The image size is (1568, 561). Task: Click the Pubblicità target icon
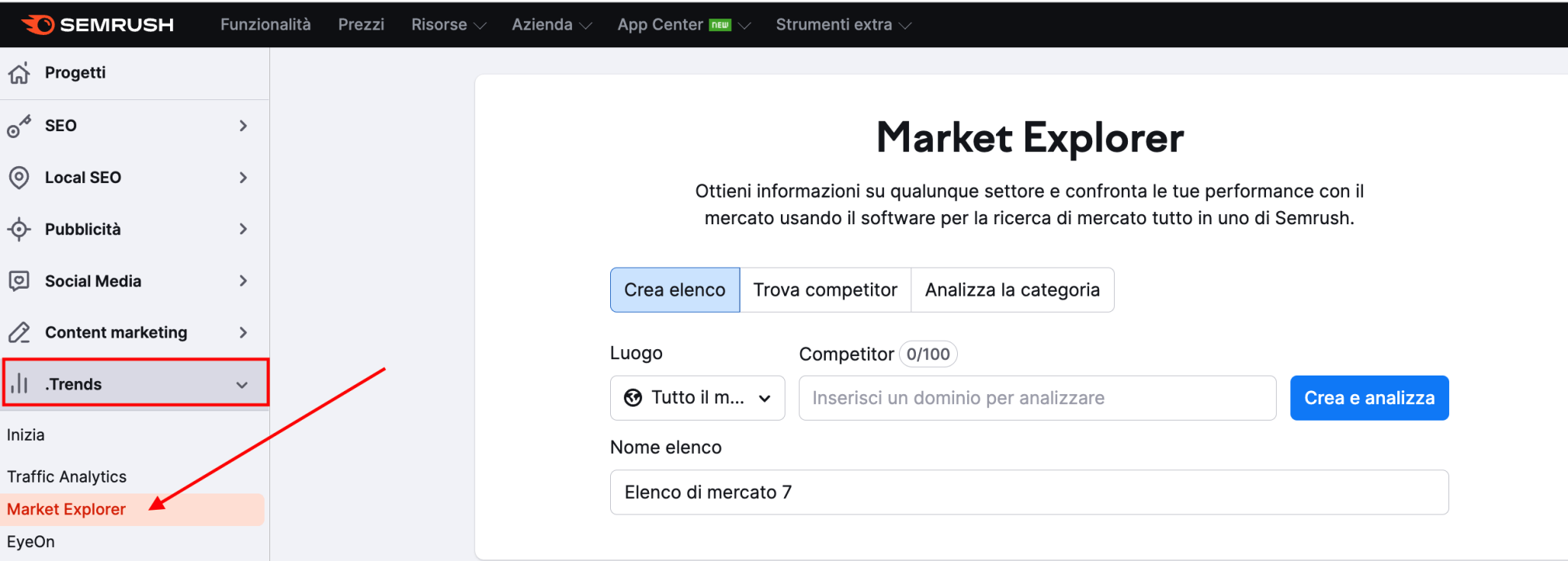19,230
